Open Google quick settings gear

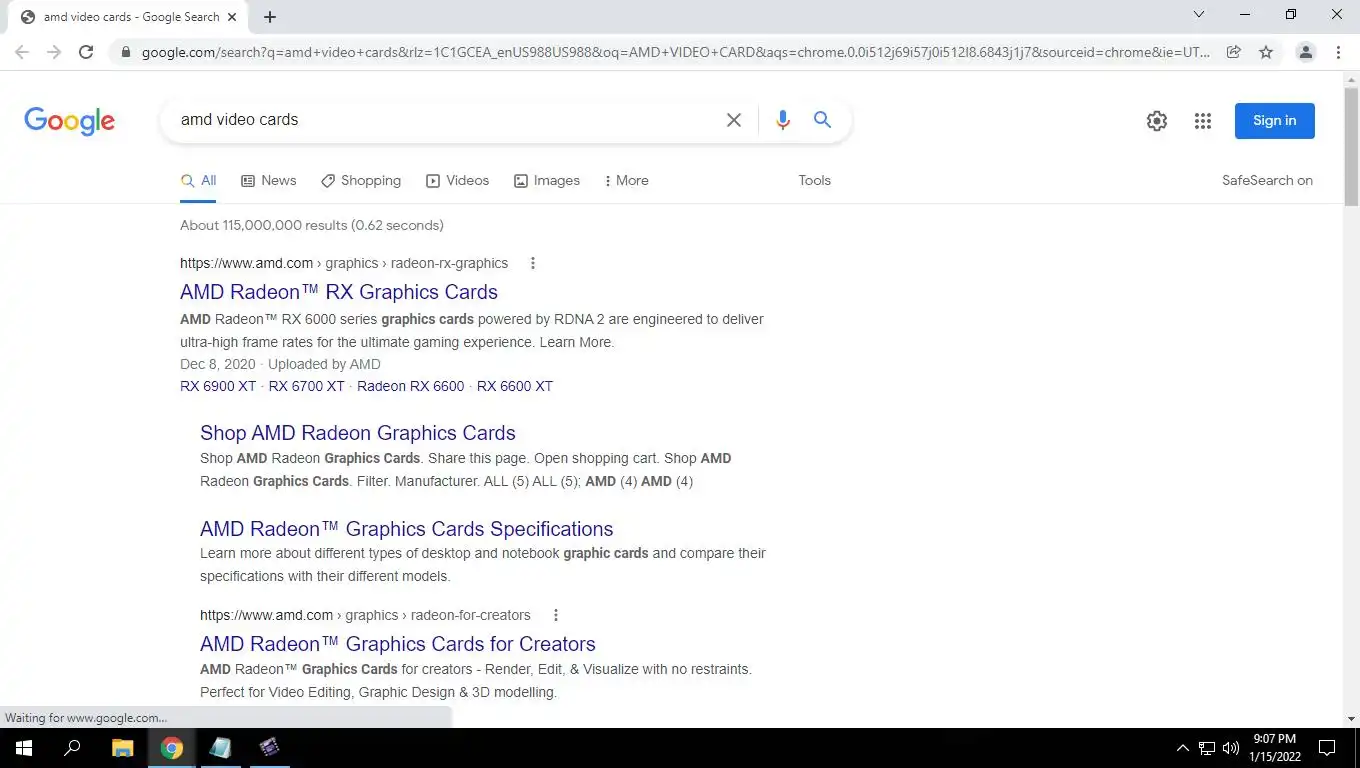tap(1157, 121)
